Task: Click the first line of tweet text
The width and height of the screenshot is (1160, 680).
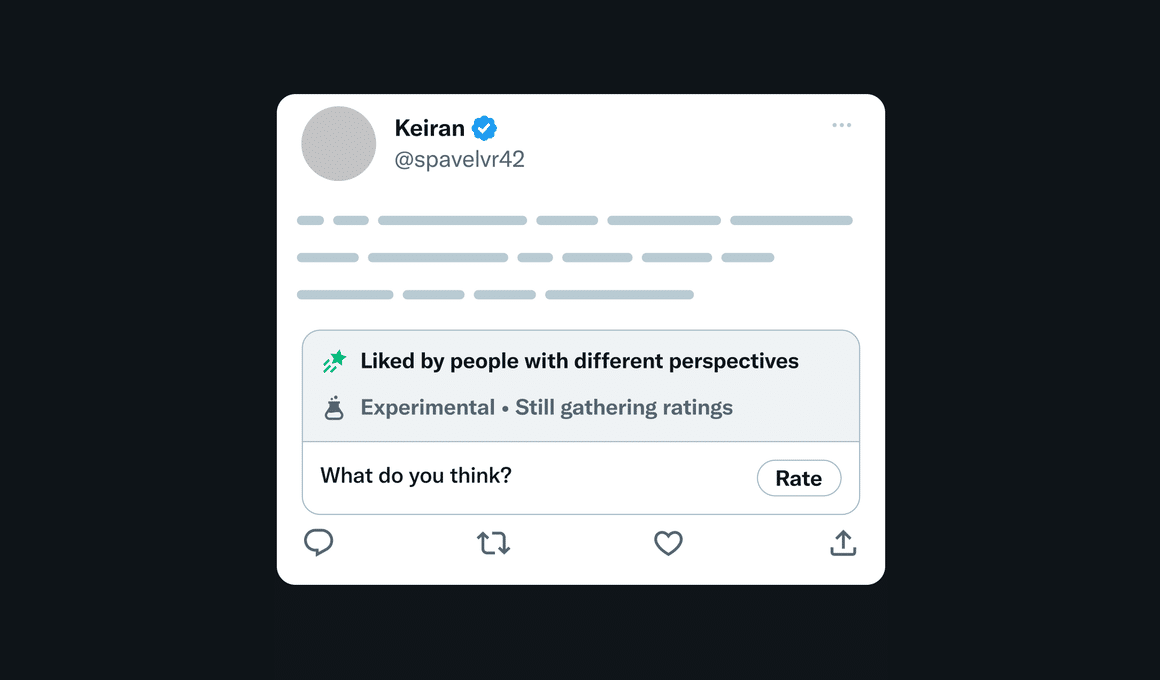Action: 575,221
